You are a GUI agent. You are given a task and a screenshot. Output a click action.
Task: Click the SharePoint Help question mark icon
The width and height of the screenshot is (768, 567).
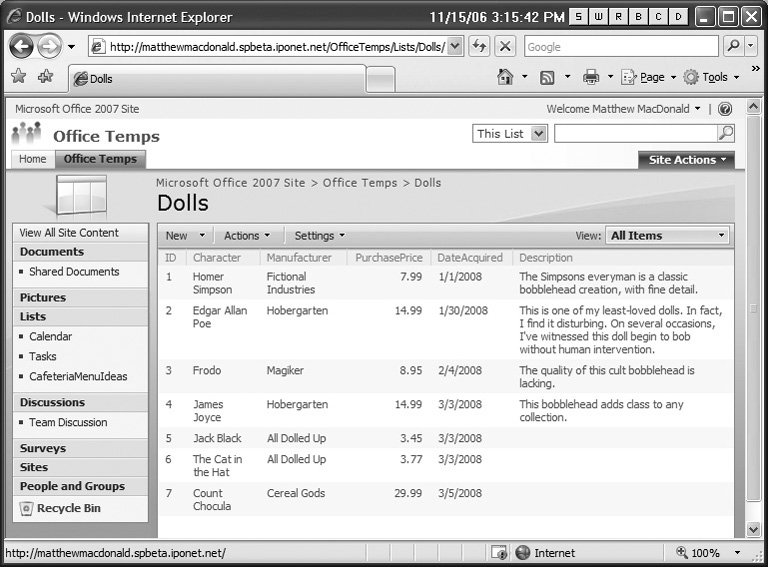point(725,109)
